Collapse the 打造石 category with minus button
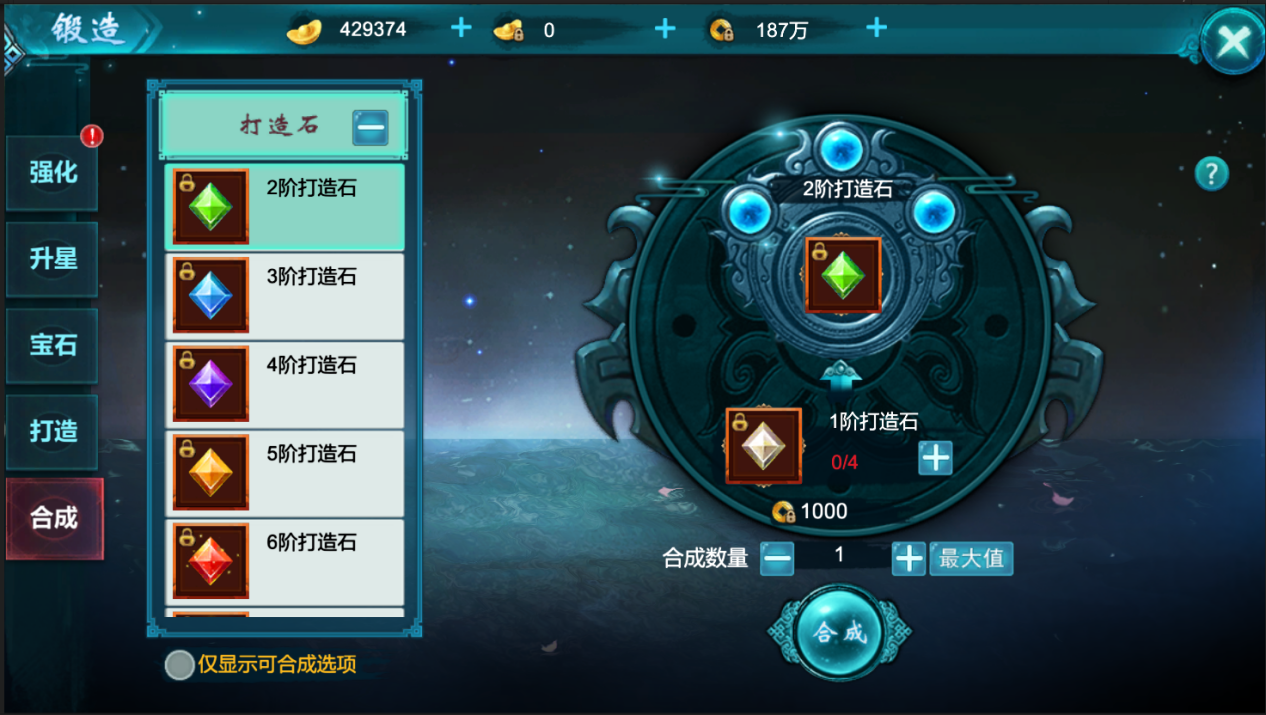This screenshot has width=1266, height=715. 370,128
